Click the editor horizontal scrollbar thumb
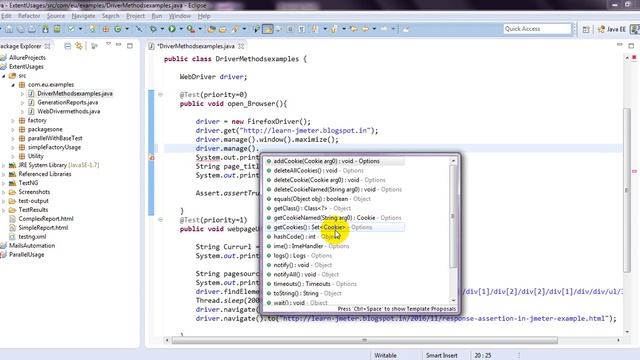 coord(364,340)
